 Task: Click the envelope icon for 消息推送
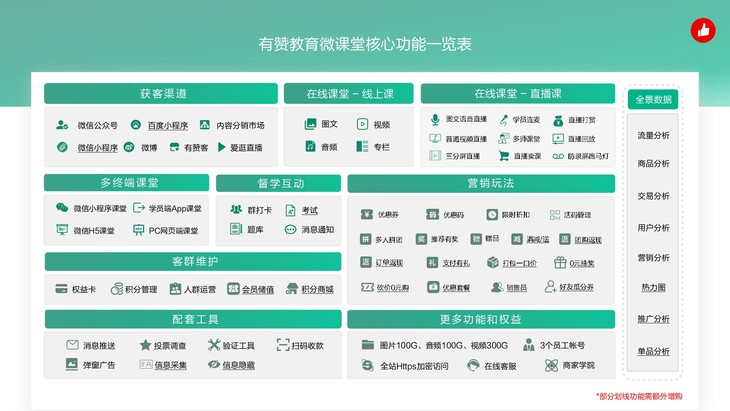point(72,345)
